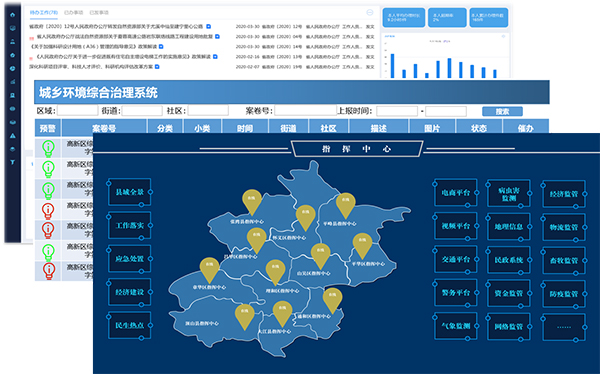The height and width of the screenshot is (374, 600).
Task: Open the 县城全景 panel button
Action: [x=130, y=192]
